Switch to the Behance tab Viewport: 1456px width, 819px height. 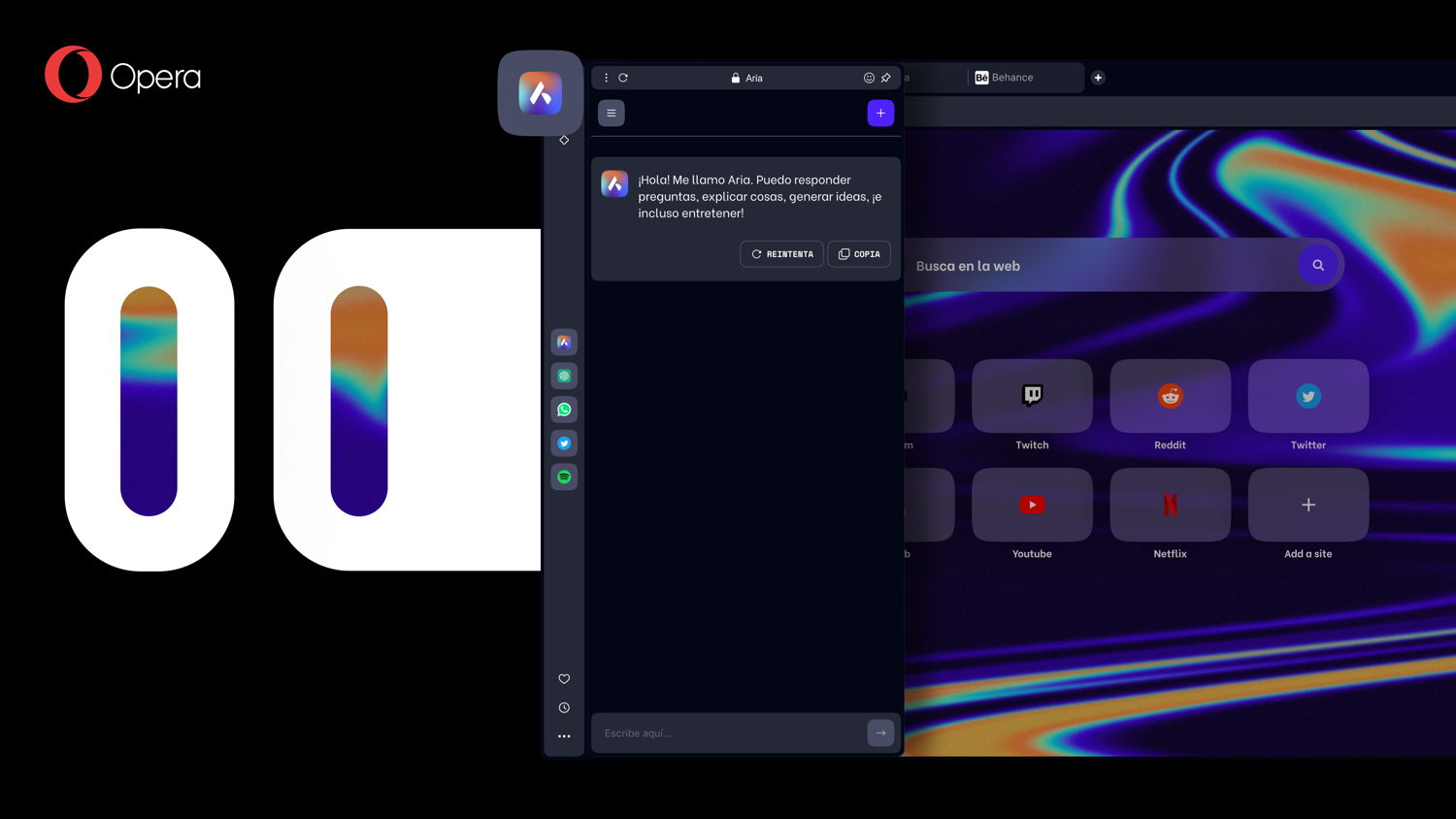(1026, 78)
